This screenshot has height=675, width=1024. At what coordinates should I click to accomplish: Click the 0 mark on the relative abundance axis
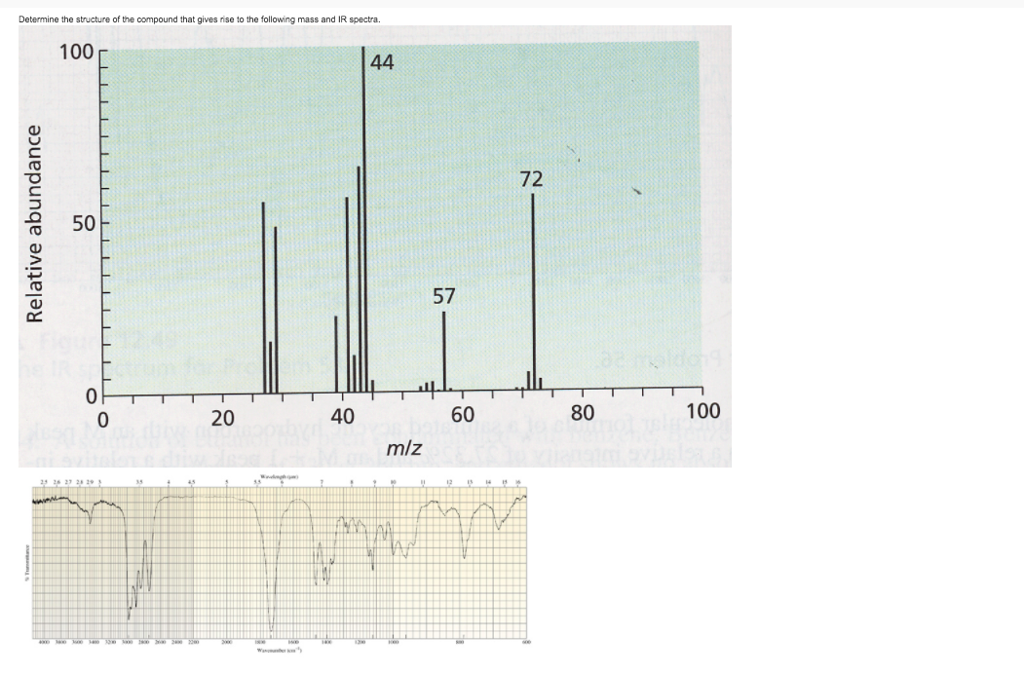(x=89, y=392)
